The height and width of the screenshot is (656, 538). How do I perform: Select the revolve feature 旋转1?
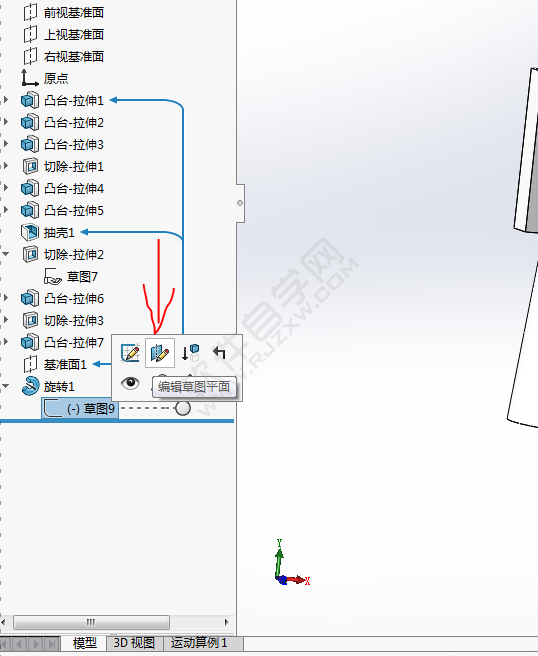[59, 387]
